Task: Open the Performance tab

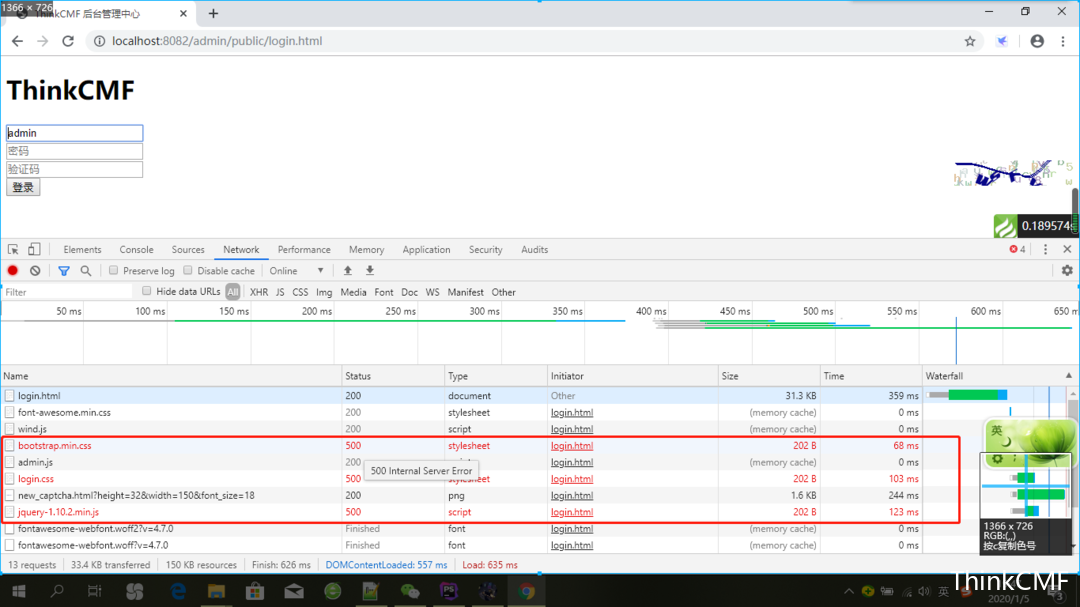Action: [304, 249]
